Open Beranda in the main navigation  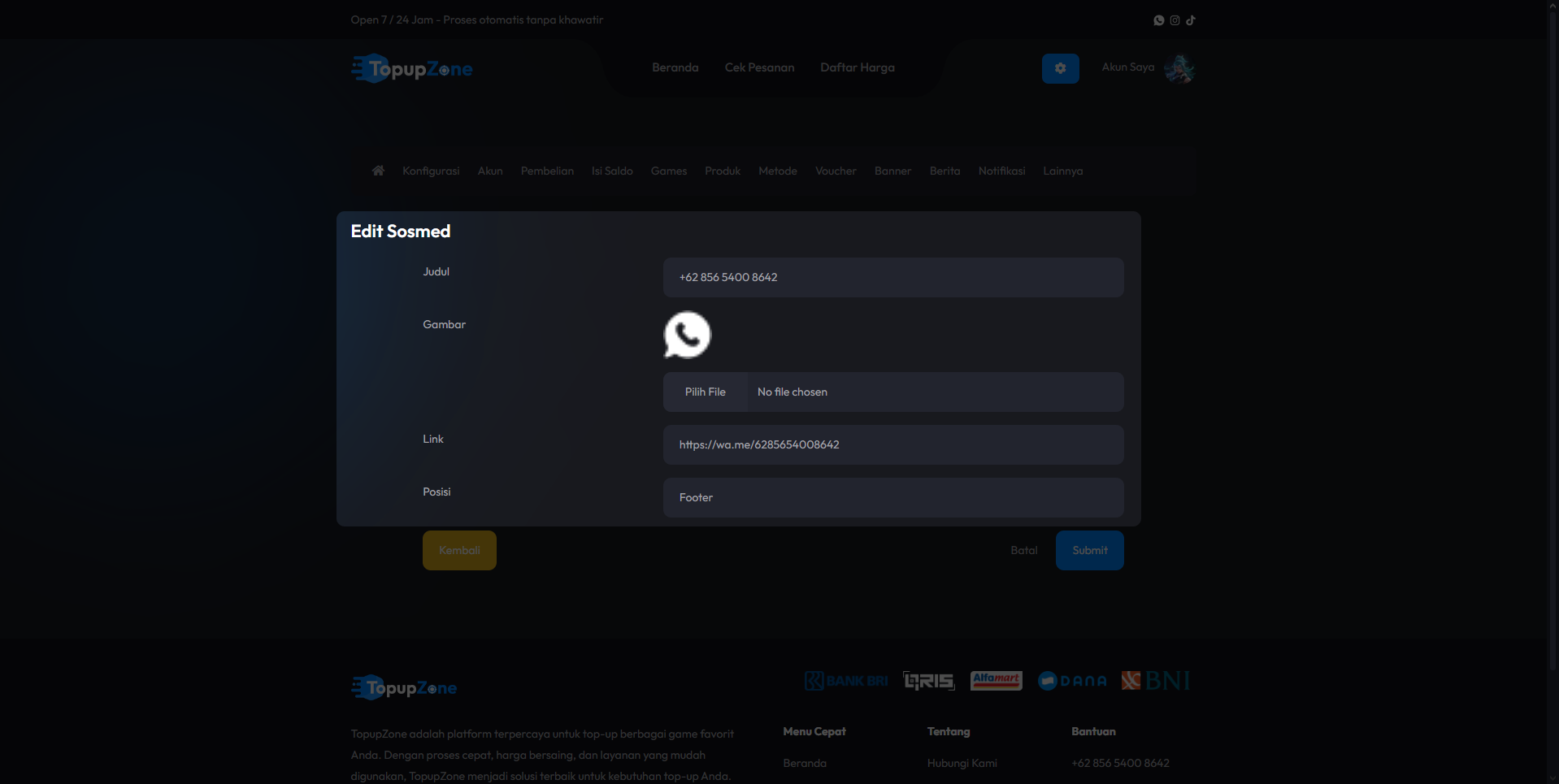tap(675, 67)
